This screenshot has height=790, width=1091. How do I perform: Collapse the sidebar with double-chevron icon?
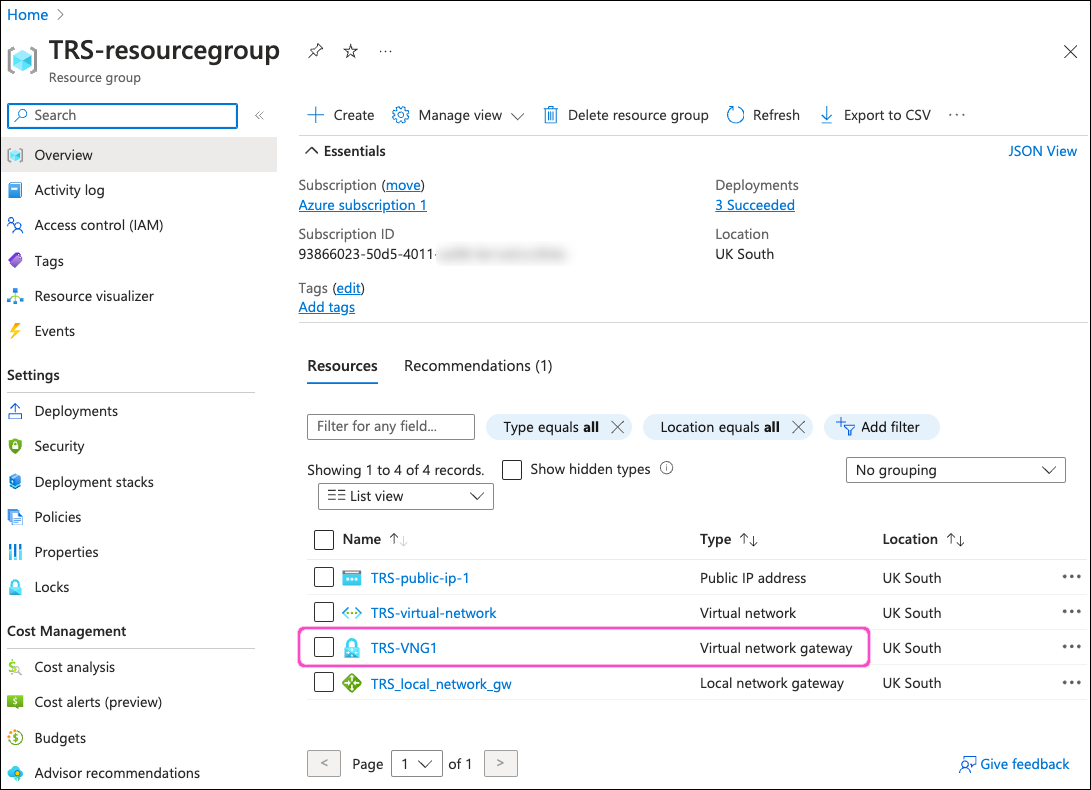[259, 116]
